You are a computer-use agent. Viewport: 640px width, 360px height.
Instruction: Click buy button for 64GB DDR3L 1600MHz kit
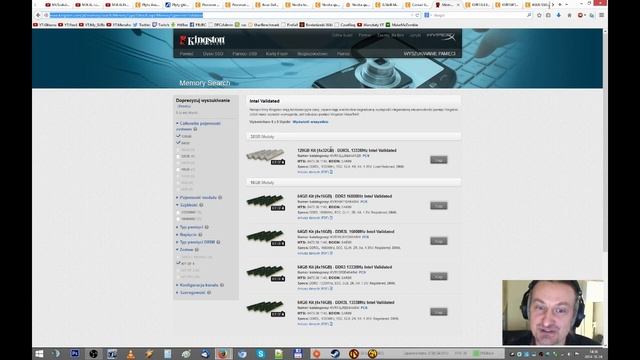pos(439,241)
